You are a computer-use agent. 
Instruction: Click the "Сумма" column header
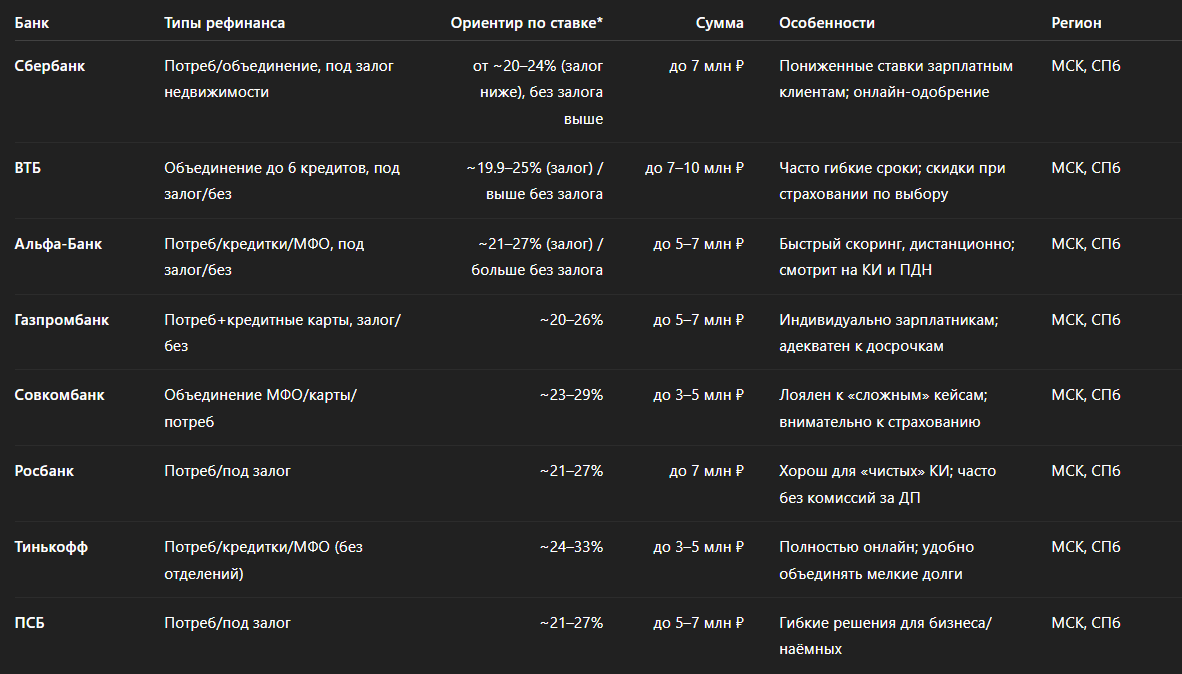click(720, 23)
